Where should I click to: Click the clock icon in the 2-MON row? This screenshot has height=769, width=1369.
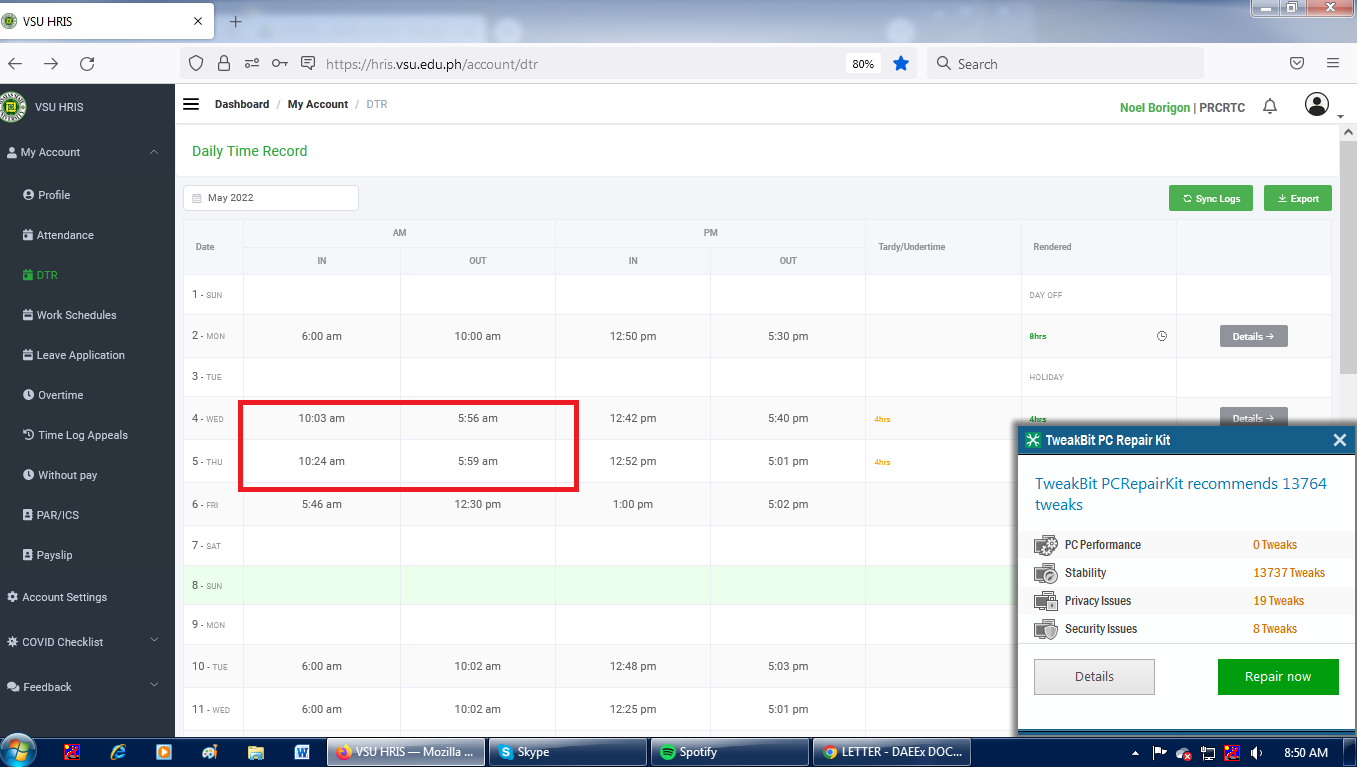[x=1161, y=336]
